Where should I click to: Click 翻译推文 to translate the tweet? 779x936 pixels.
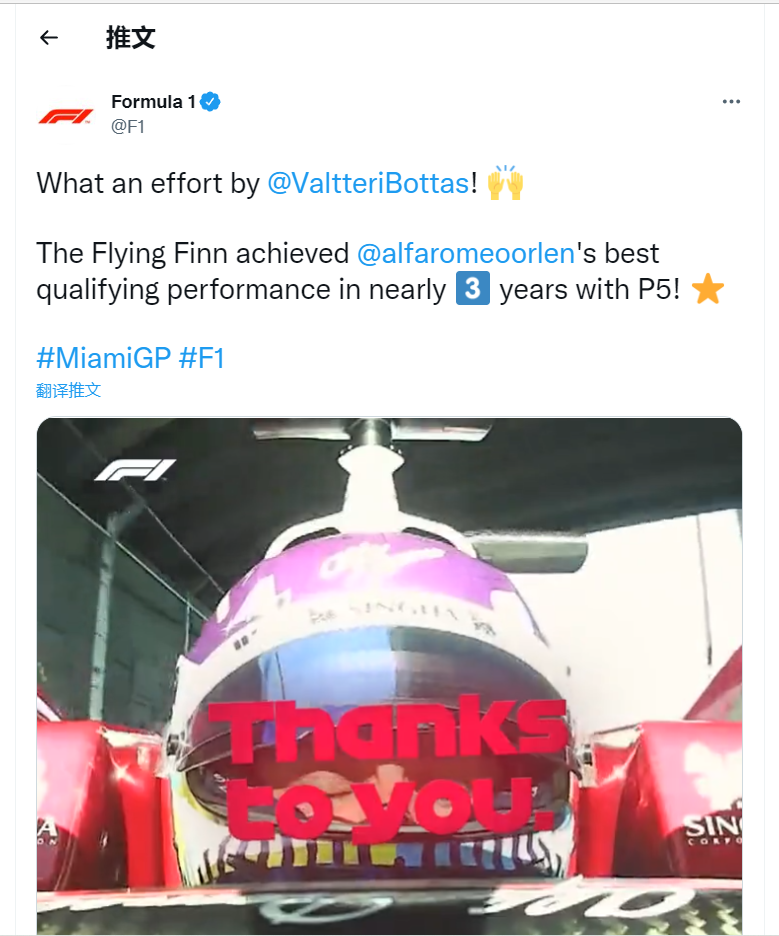coord(69,390)
